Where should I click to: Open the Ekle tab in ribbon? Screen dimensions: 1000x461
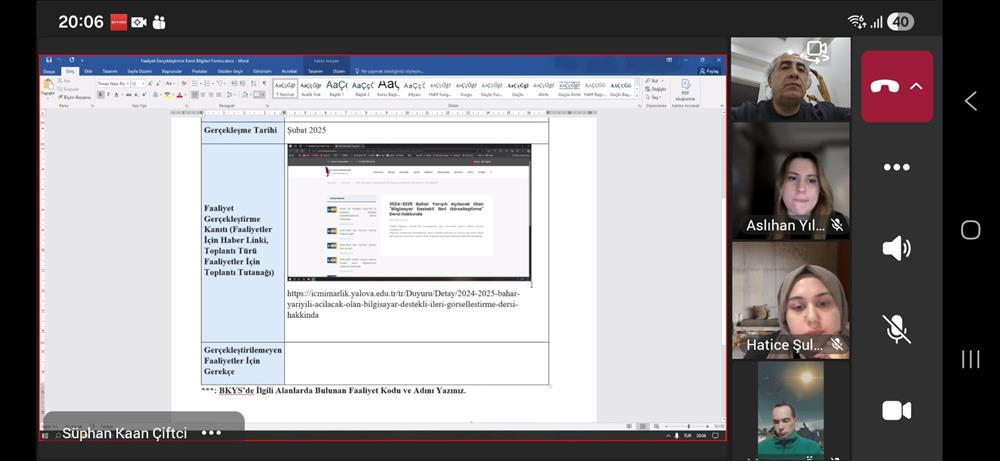(x=88, y=71)
